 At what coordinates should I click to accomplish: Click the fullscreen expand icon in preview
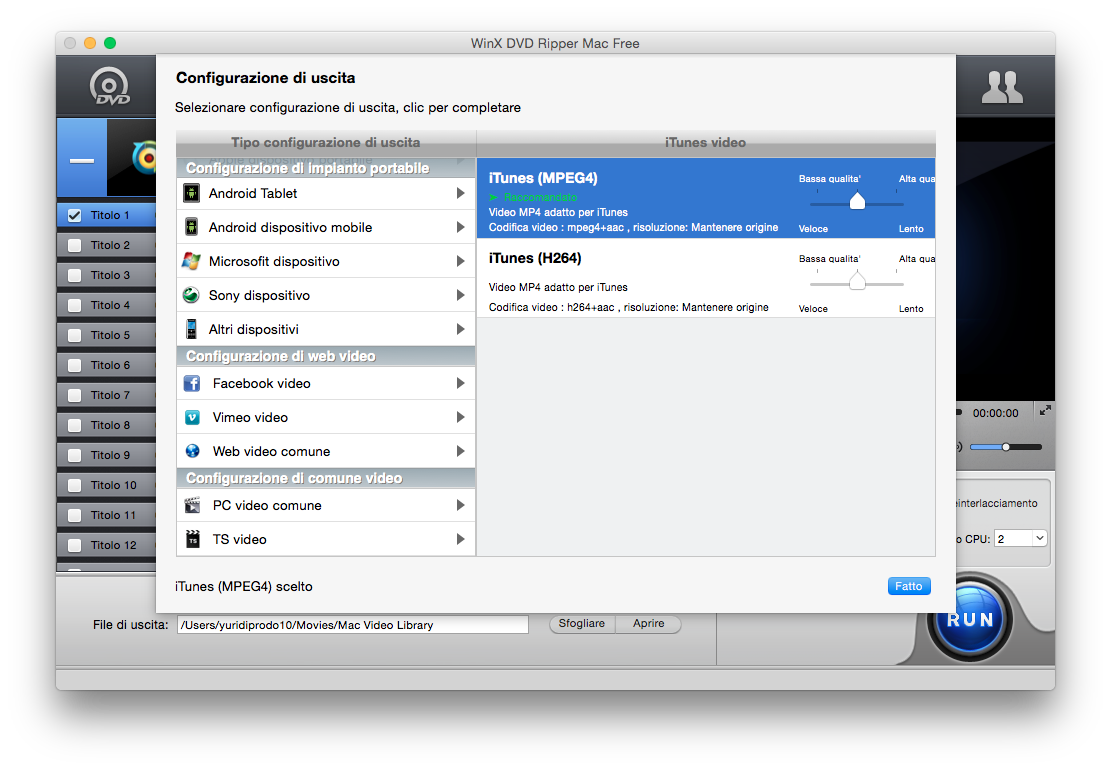coord(1045,410)
